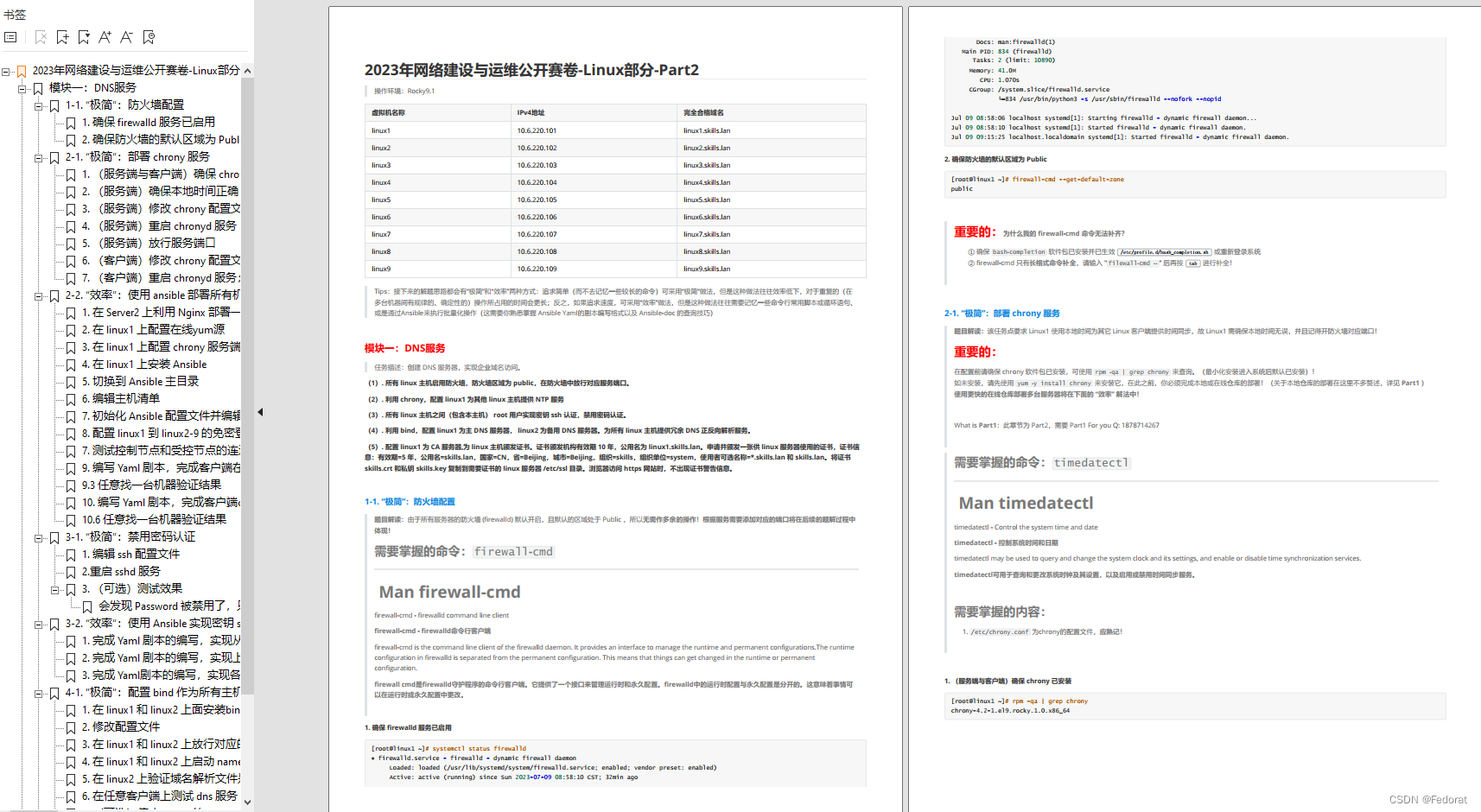Click bookmark icon beside 1. 确保 firewalld 服务已启用

[71, 123]
